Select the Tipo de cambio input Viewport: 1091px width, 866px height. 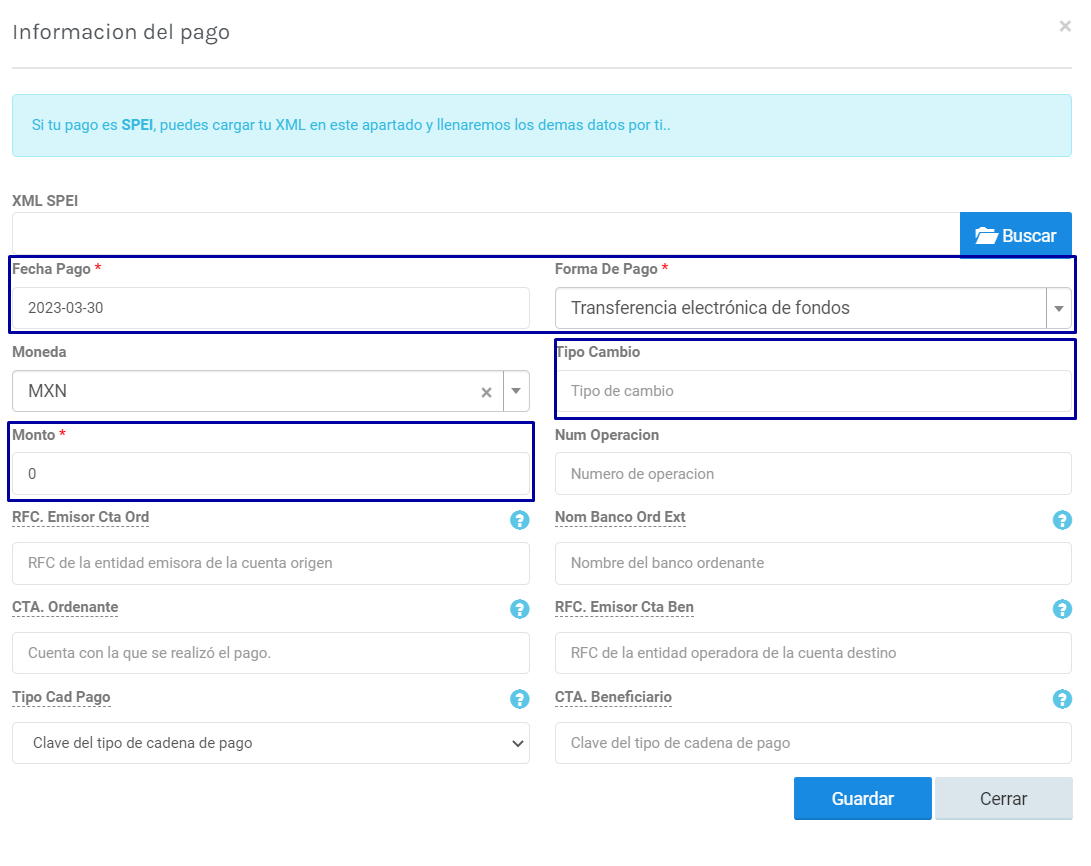[x=812, y=391]
